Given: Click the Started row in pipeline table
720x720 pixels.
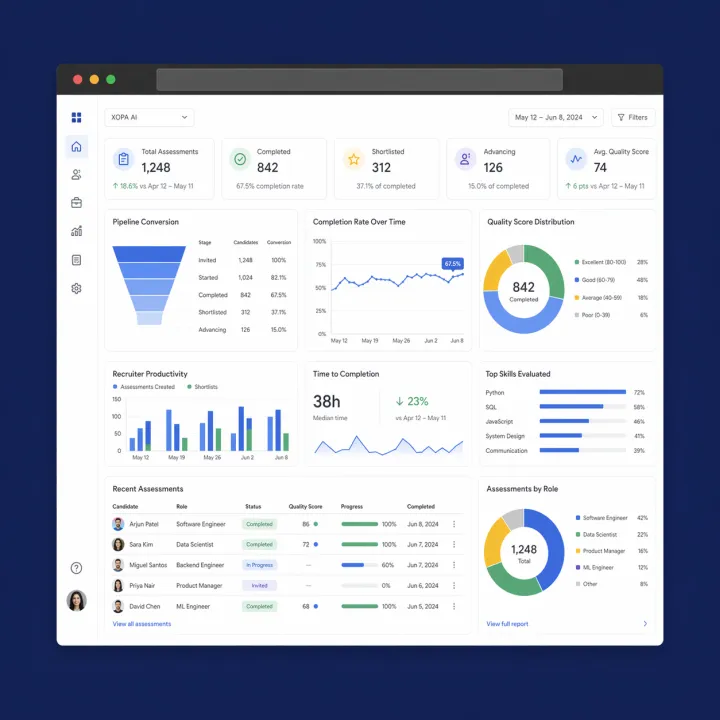Looking at the screenshot, I should click(x=242, y=277).
